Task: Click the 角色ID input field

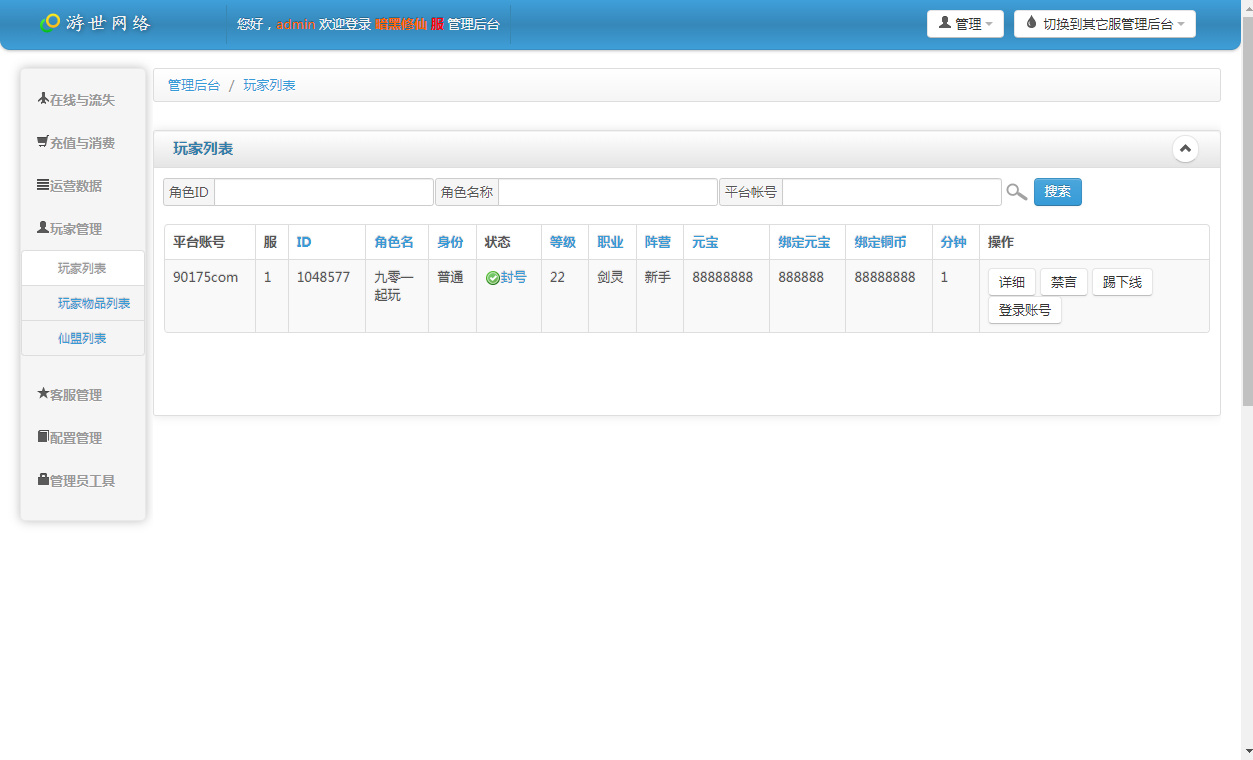Action: point(323,192)
